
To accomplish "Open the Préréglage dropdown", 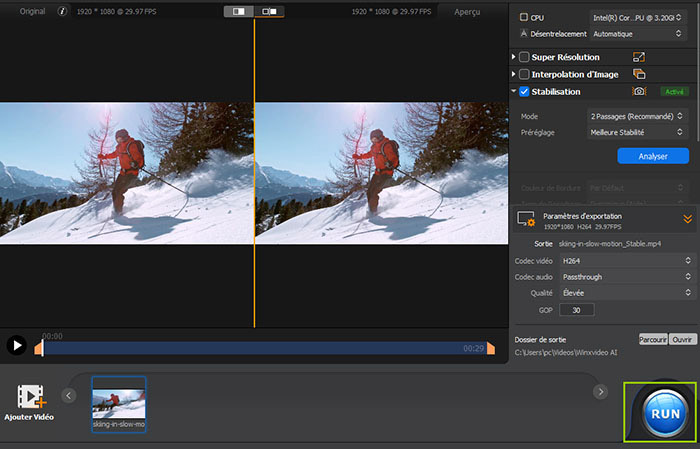I will [636, 133].
